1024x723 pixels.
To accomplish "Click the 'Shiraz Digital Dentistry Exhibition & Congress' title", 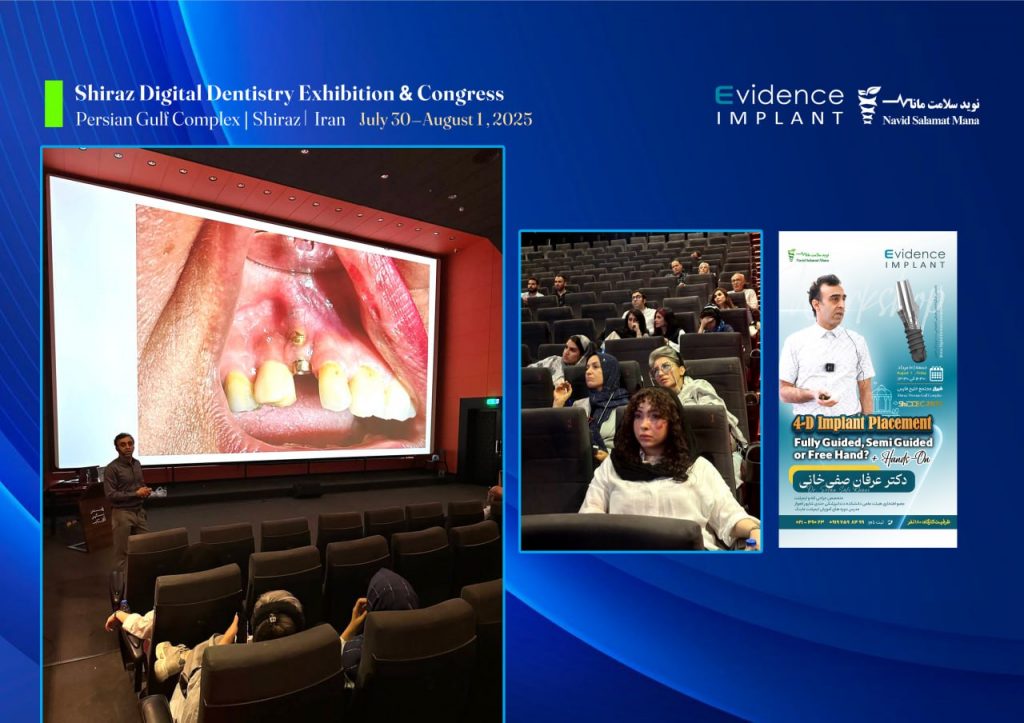I will click(x=289, y=93).
